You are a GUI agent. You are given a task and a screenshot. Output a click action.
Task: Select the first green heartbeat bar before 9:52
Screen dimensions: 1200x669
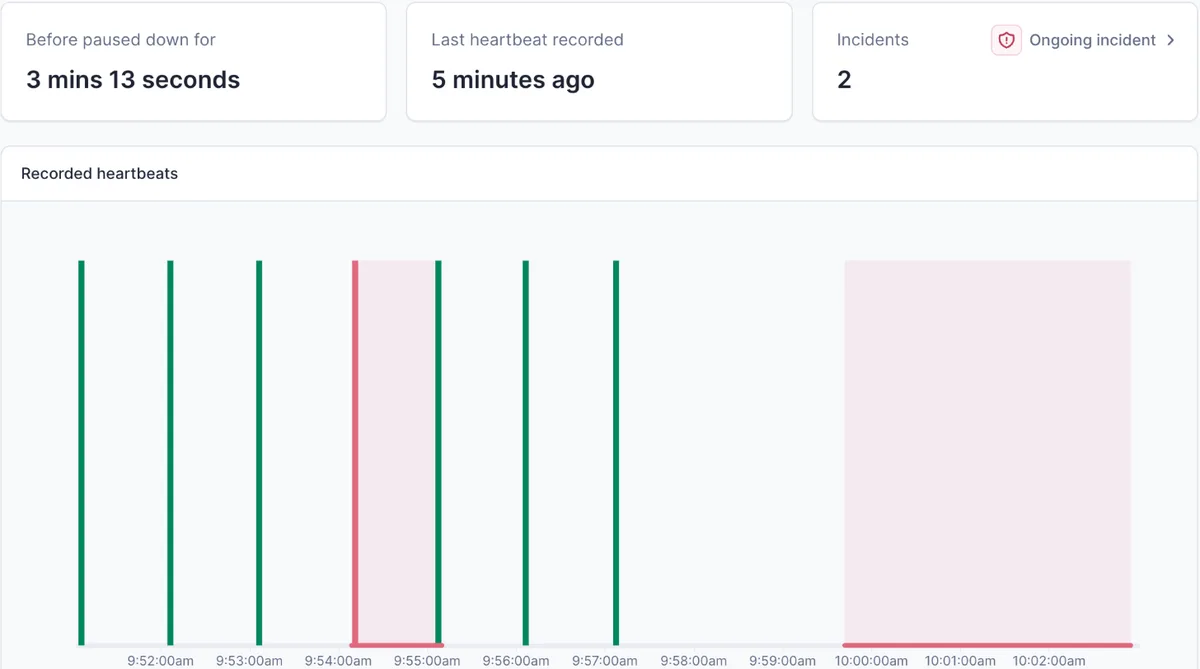point(81,453)
